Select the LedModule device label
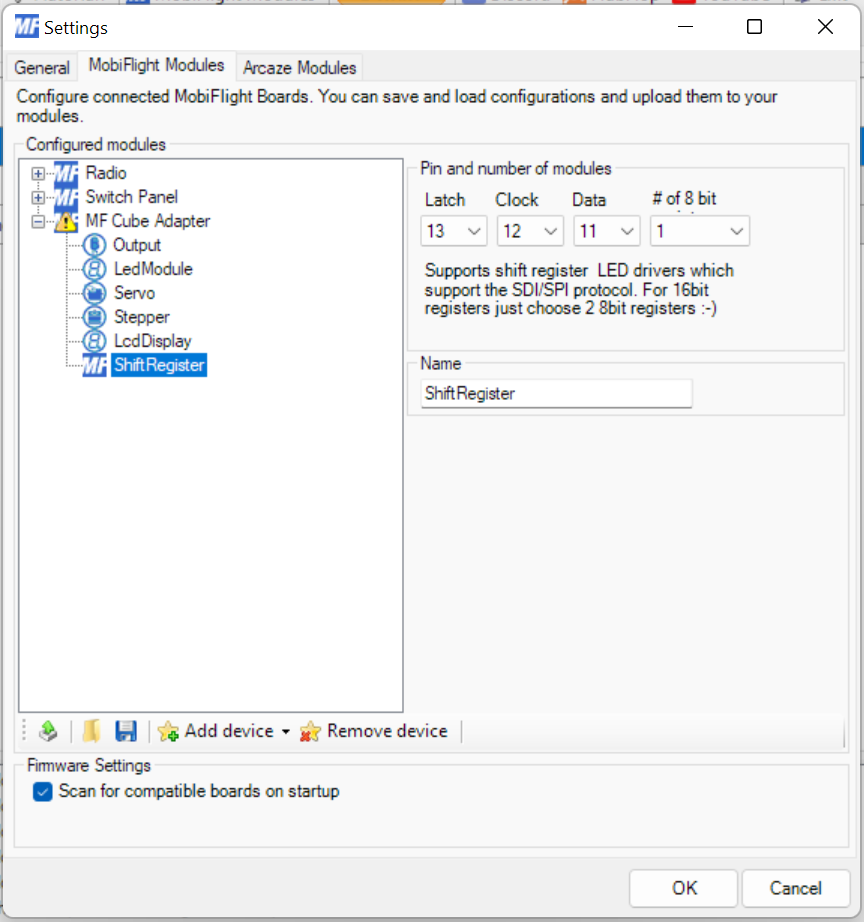The height and width of the screenshot is (922, 864). click(153, 269)
